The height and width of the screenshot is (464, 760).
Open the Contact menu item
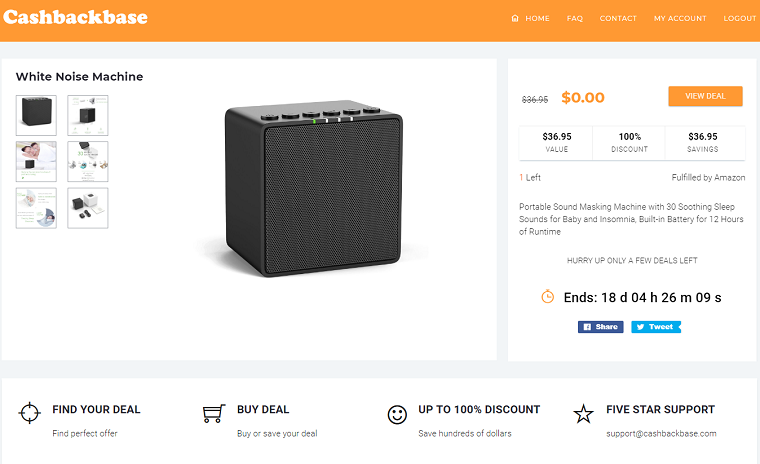click(618, 18)
